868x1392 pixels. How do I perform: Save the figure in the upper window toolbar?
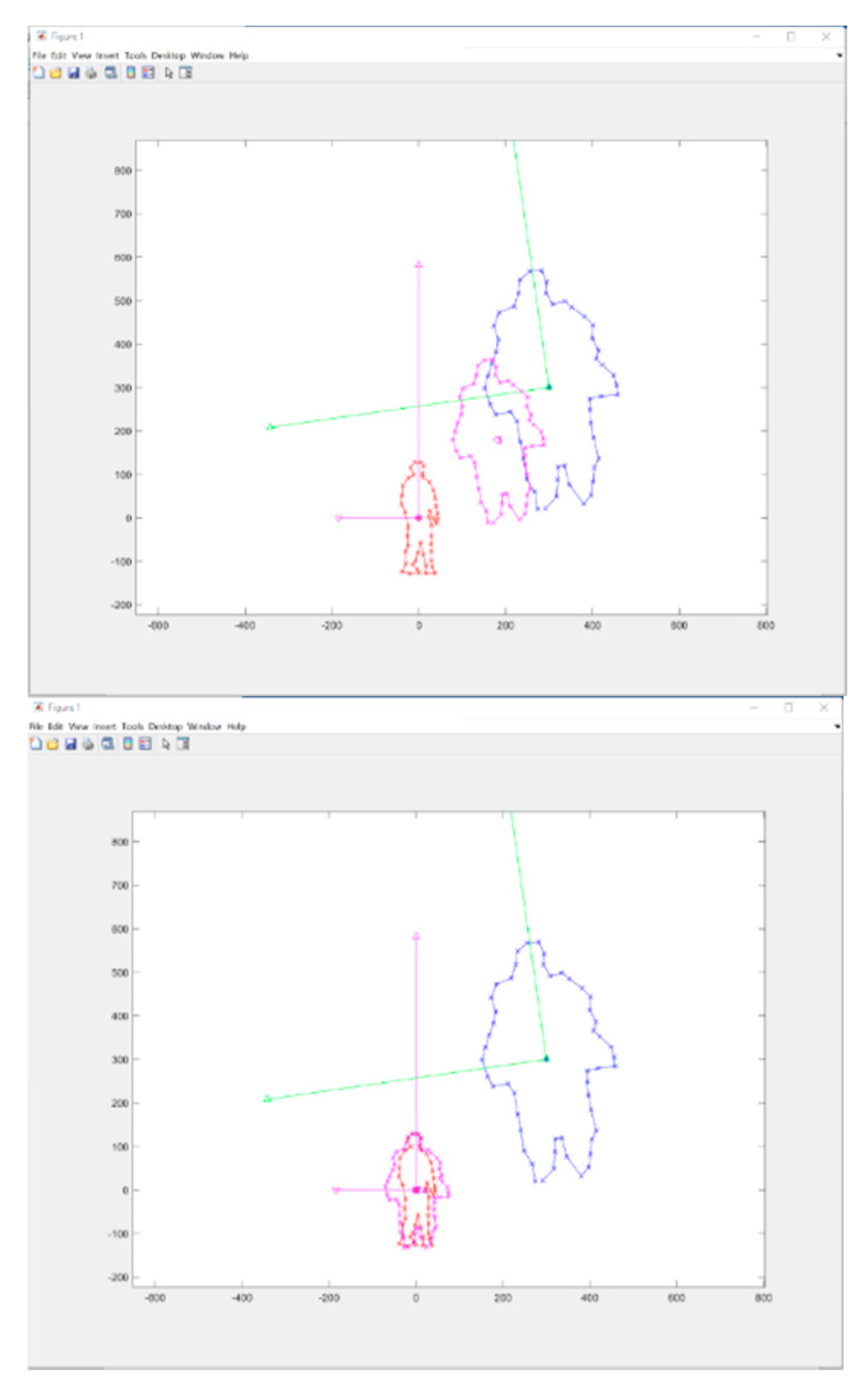(x=74, y=73)
